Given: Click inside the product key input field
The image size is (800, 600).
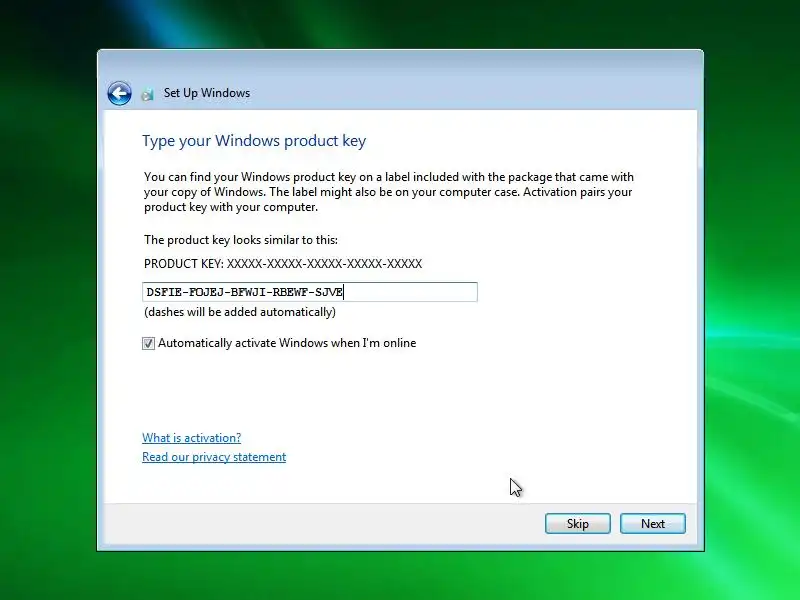Looking at the screenshot, I should [x=310, y=292].
